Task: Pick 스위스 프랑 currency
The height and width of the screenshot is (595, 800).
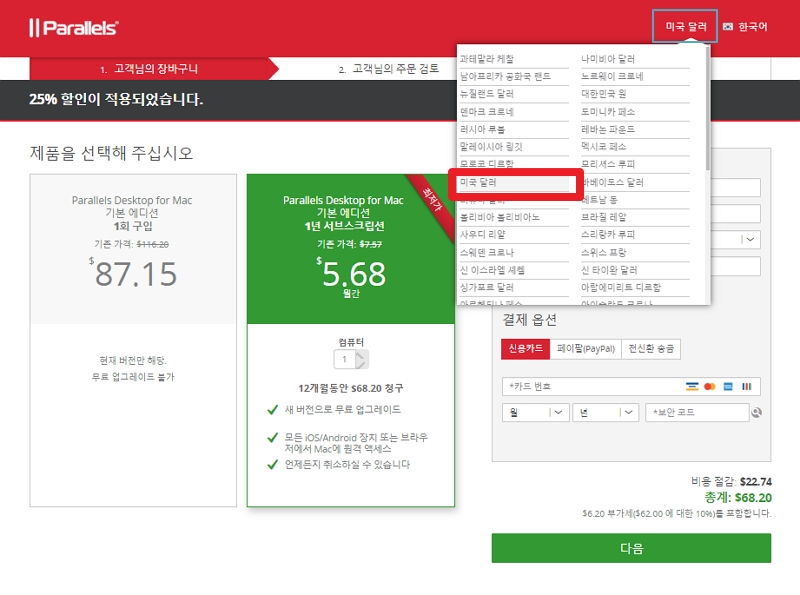Action: pyautogui.click(x=635, y=253)
